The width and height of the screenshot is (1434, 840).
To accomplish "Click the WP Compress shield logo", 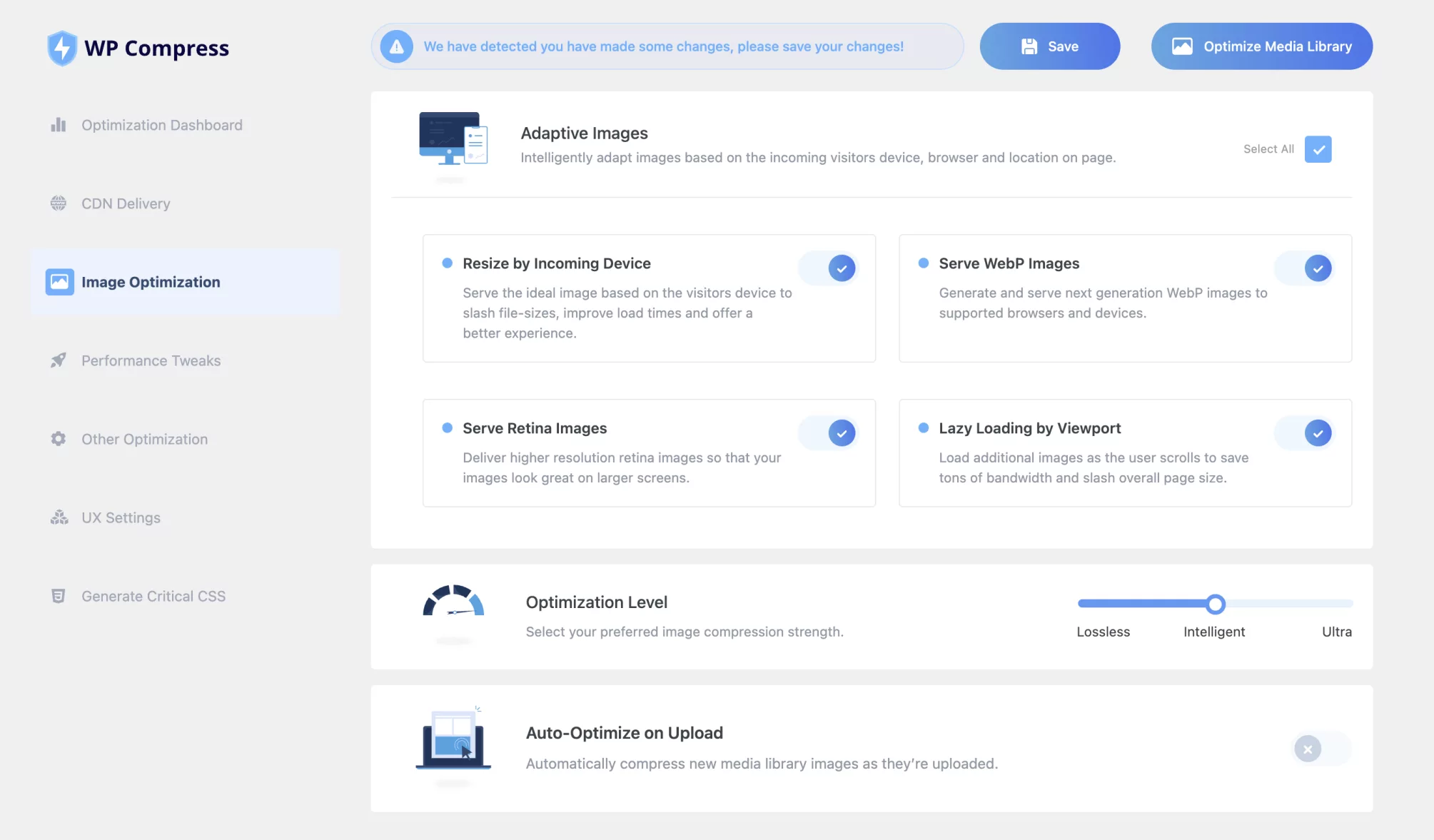I will click(x=62, y=48).
